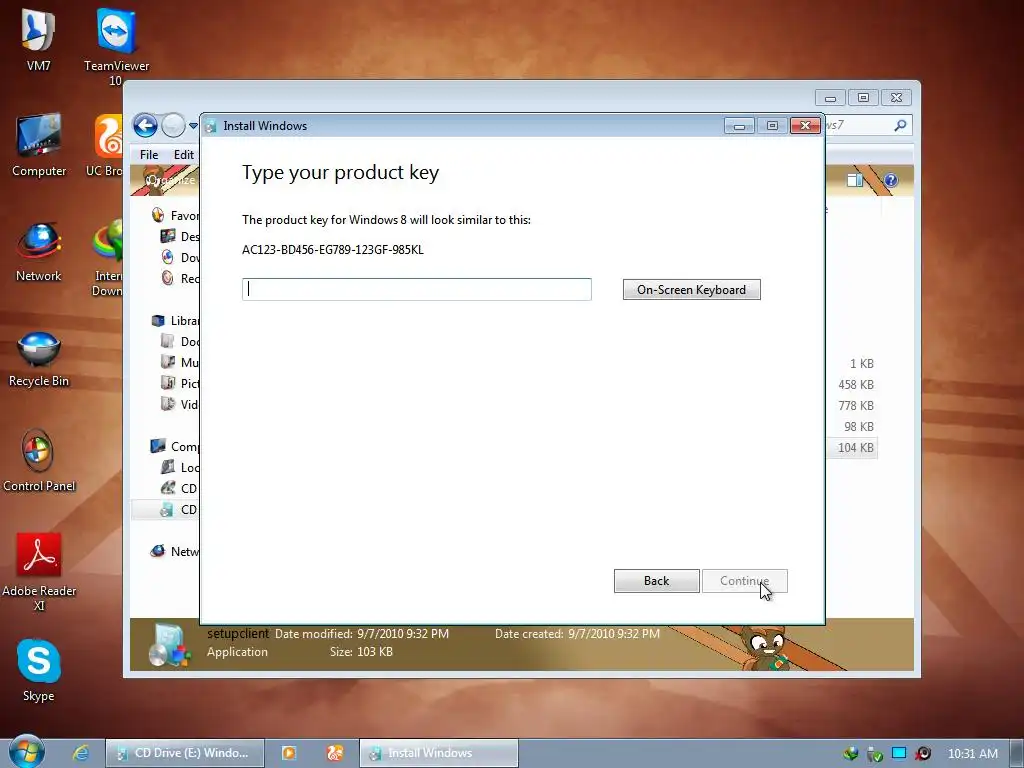Open the Edit menu in Explorer

pos(184,155)
